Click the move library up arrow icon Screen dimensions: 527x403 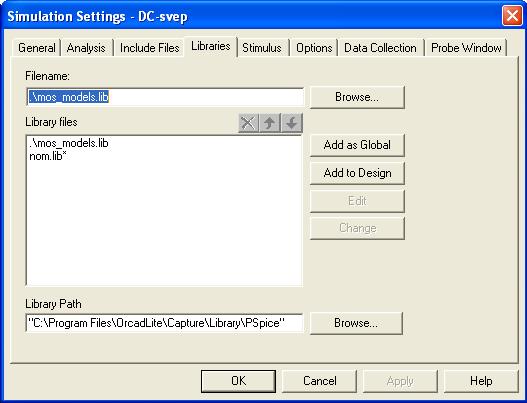270,123
